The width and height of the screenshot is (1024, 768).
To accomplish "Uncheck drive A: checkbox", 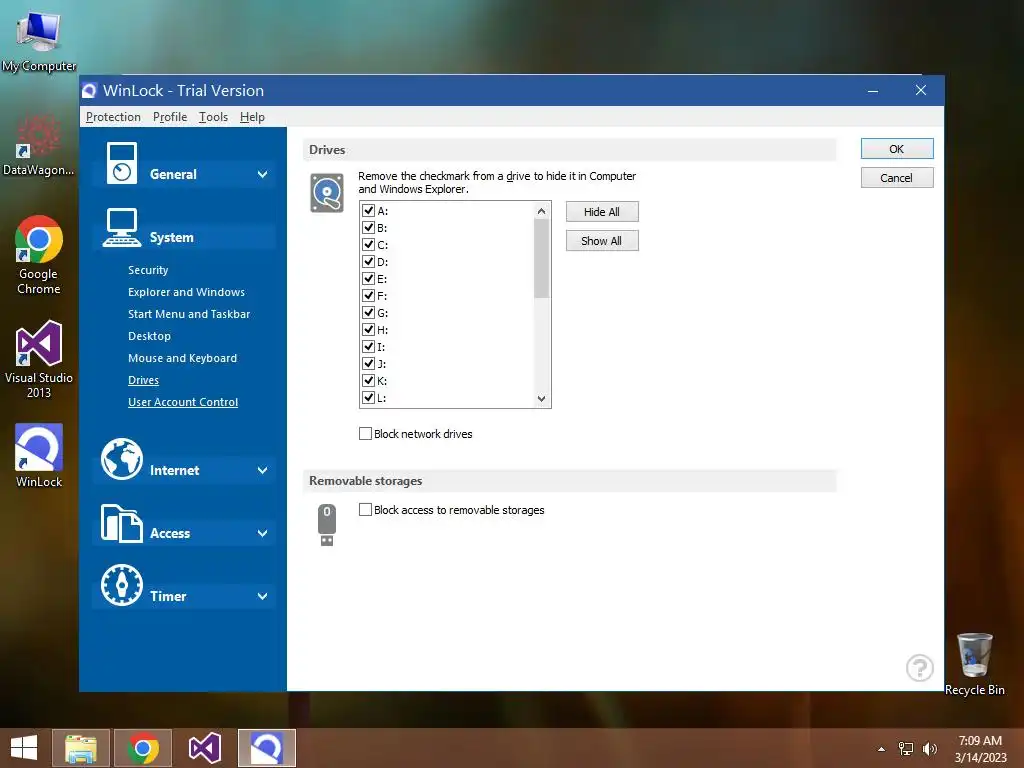I will click(368, 211).
